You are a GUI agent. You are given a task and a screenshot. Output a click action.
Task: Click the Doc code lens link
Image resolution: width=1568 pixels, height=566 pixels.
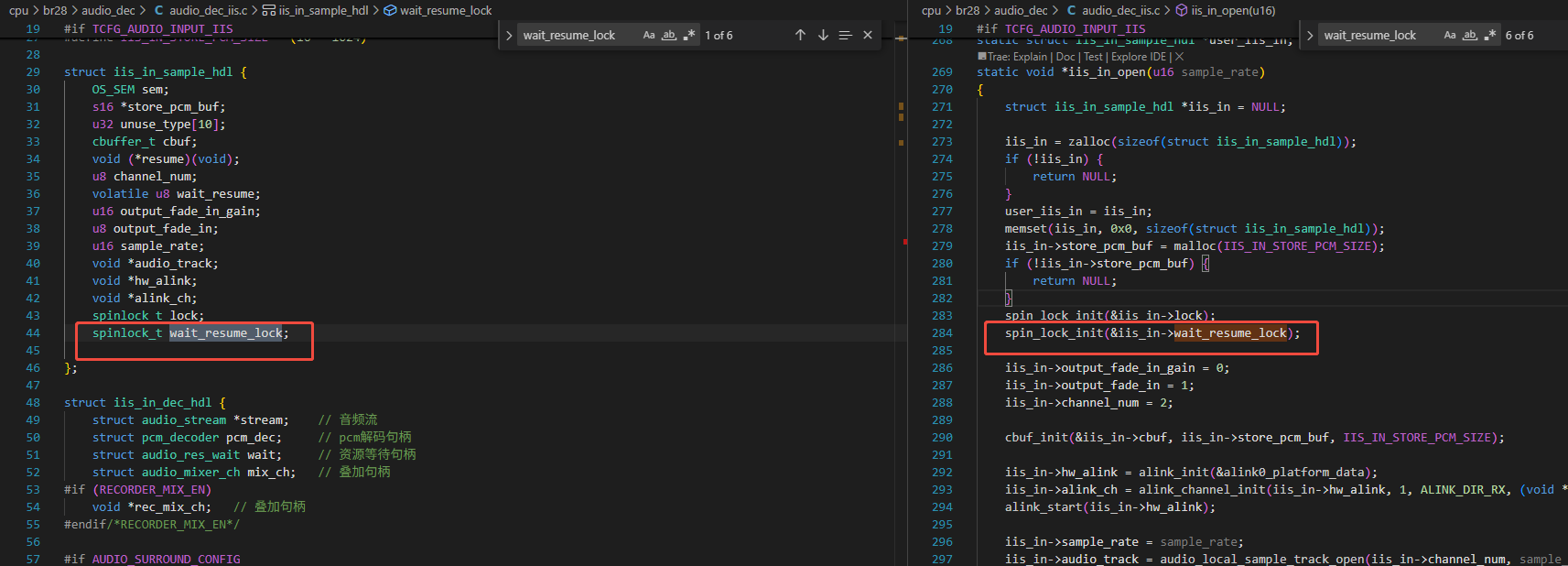(1065, 57)
